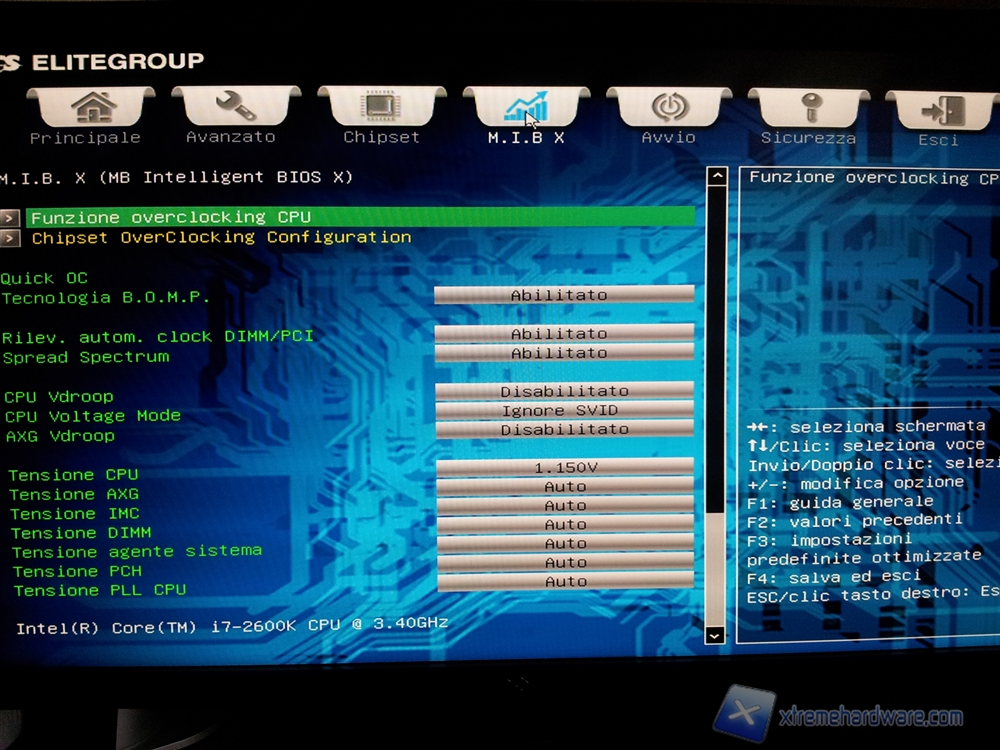Click the Esci exit door icon

pos(942,110)
